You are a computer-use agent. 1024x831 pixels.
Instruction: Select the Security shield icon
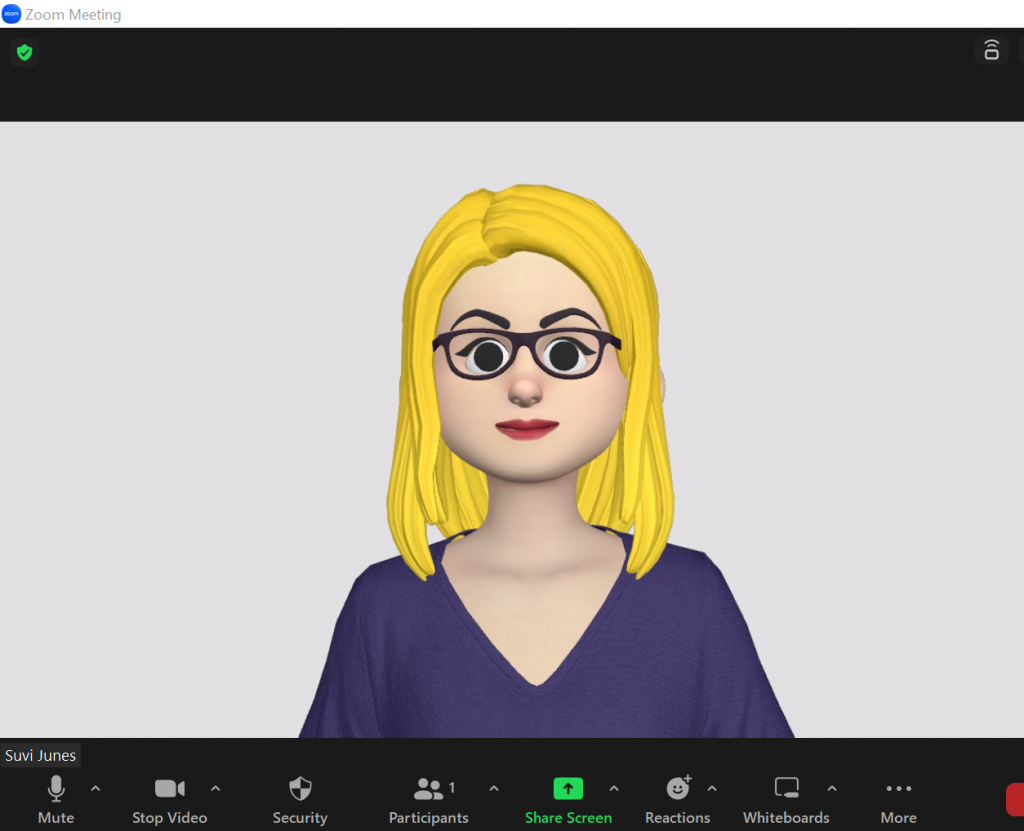click(x=299, y=789)
